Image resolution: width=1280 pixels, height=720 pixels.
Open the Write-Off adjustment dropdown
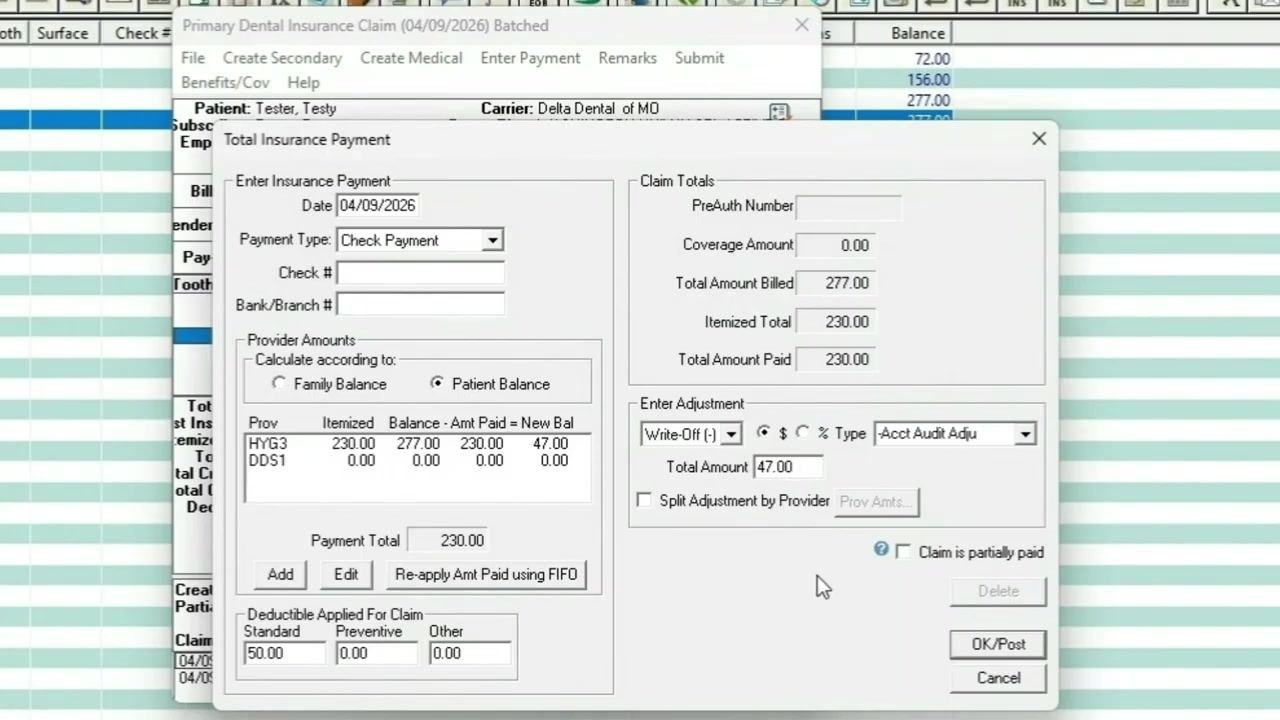click(x=731, y=434)
